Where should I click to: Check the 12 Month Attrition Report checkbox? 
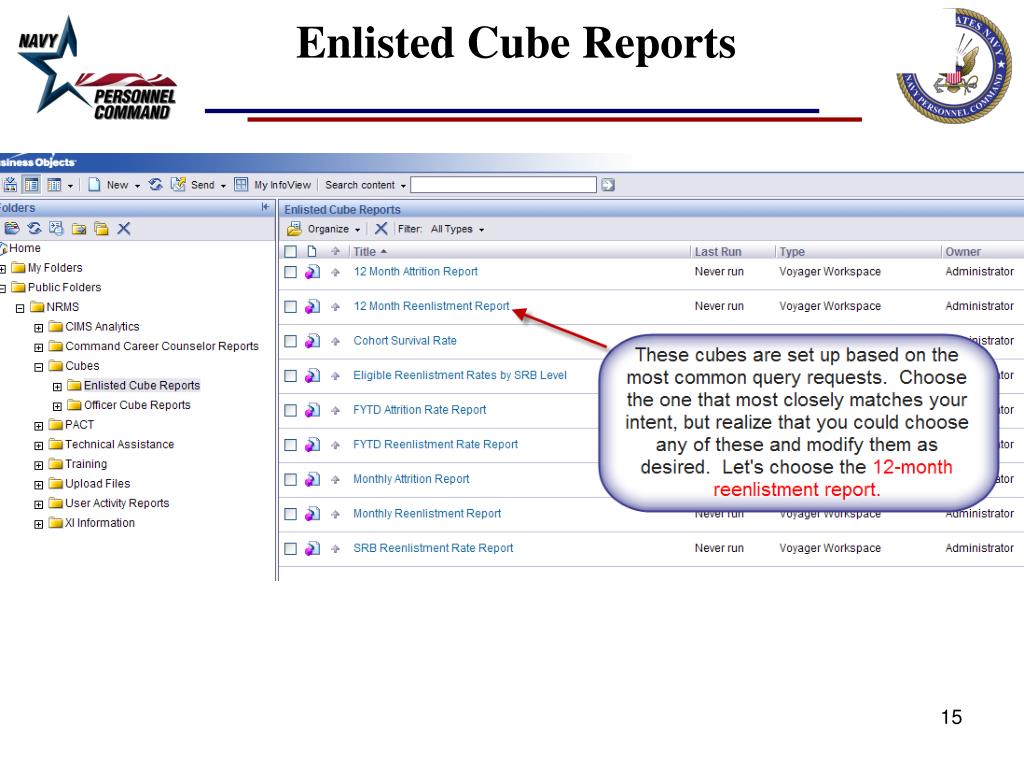coord(291,272)
